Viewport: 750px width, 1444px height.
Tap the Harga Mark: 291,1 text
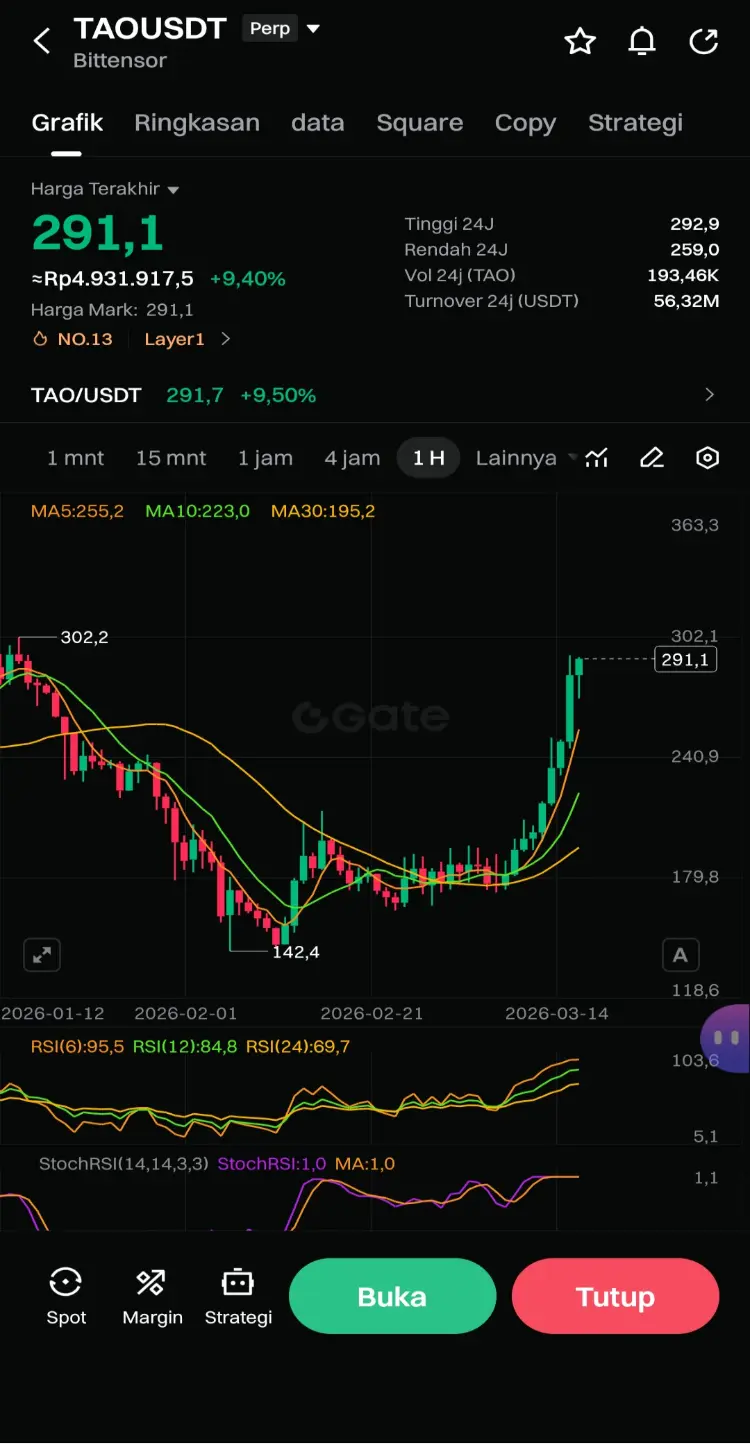click(112, 310)
